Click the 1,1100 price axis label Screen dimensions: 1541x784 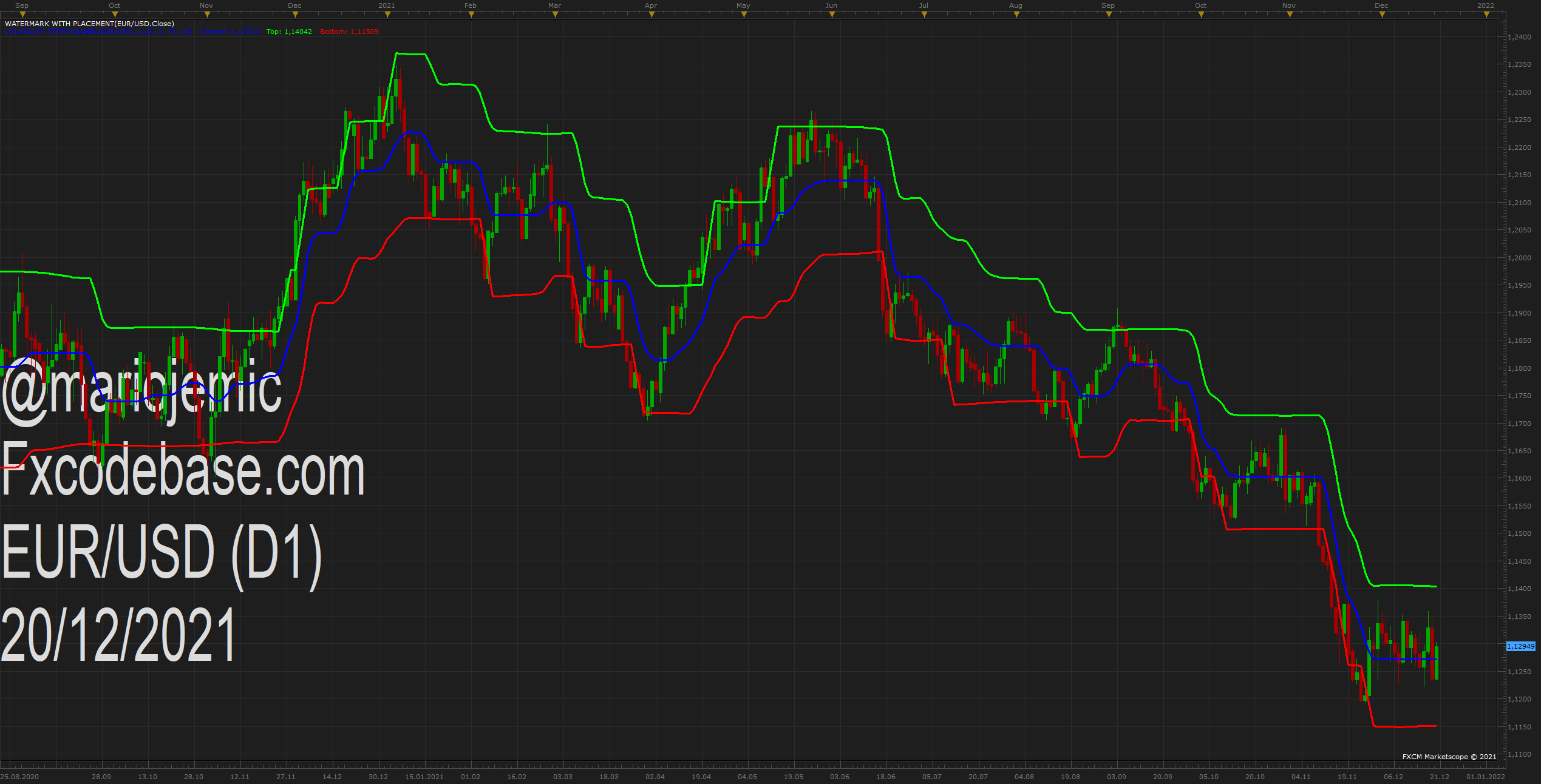point(1519,754)
